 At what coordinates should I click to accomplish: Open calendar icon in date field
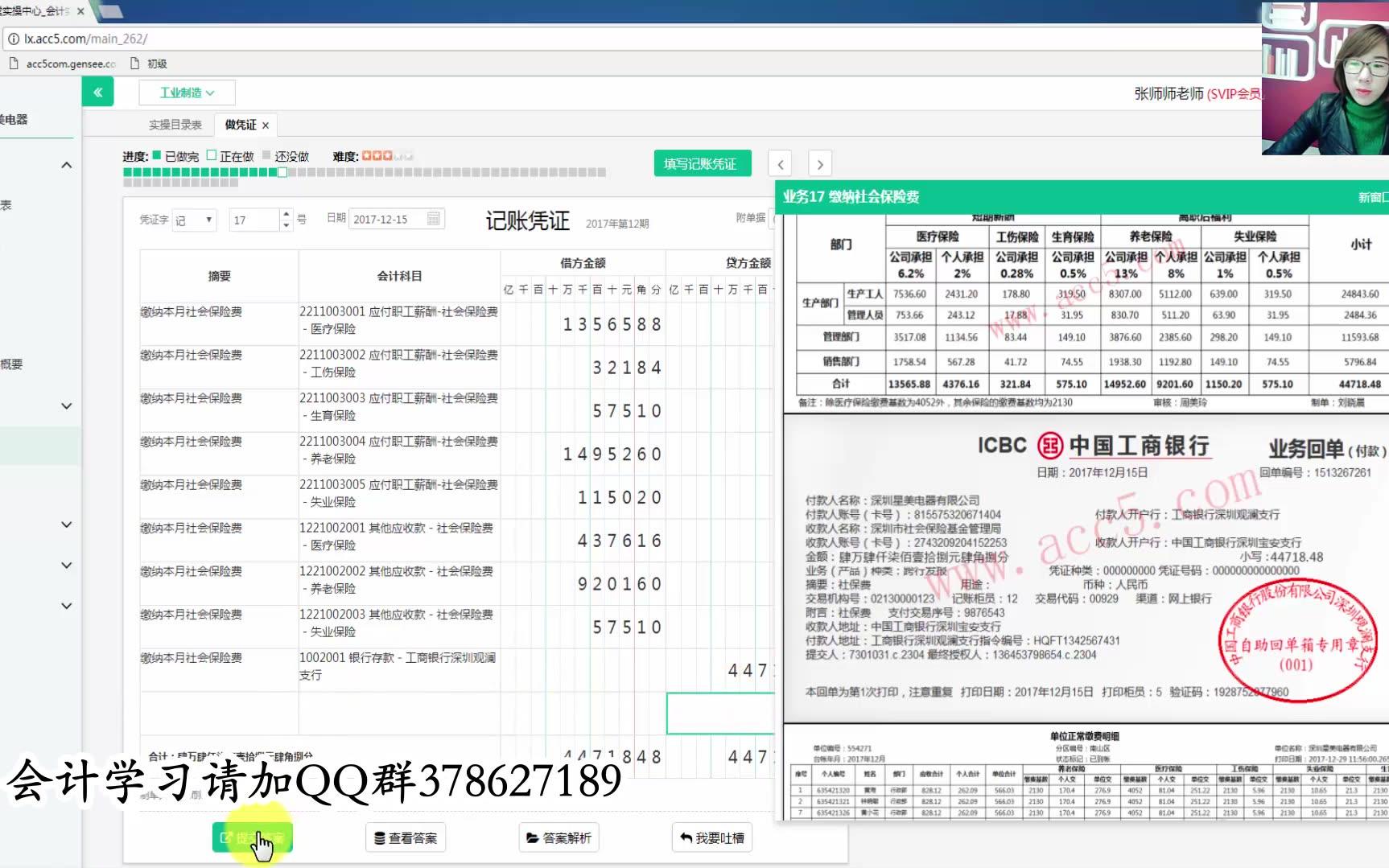pyautogui.click(x=434, y=219)
